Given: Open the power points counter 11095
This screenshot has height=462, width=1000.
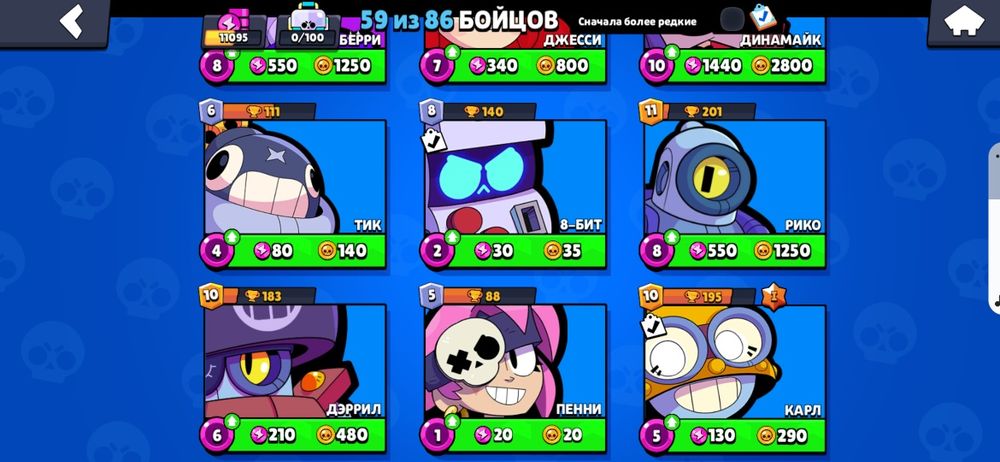Looking at the screenshot, I should 231,30.
